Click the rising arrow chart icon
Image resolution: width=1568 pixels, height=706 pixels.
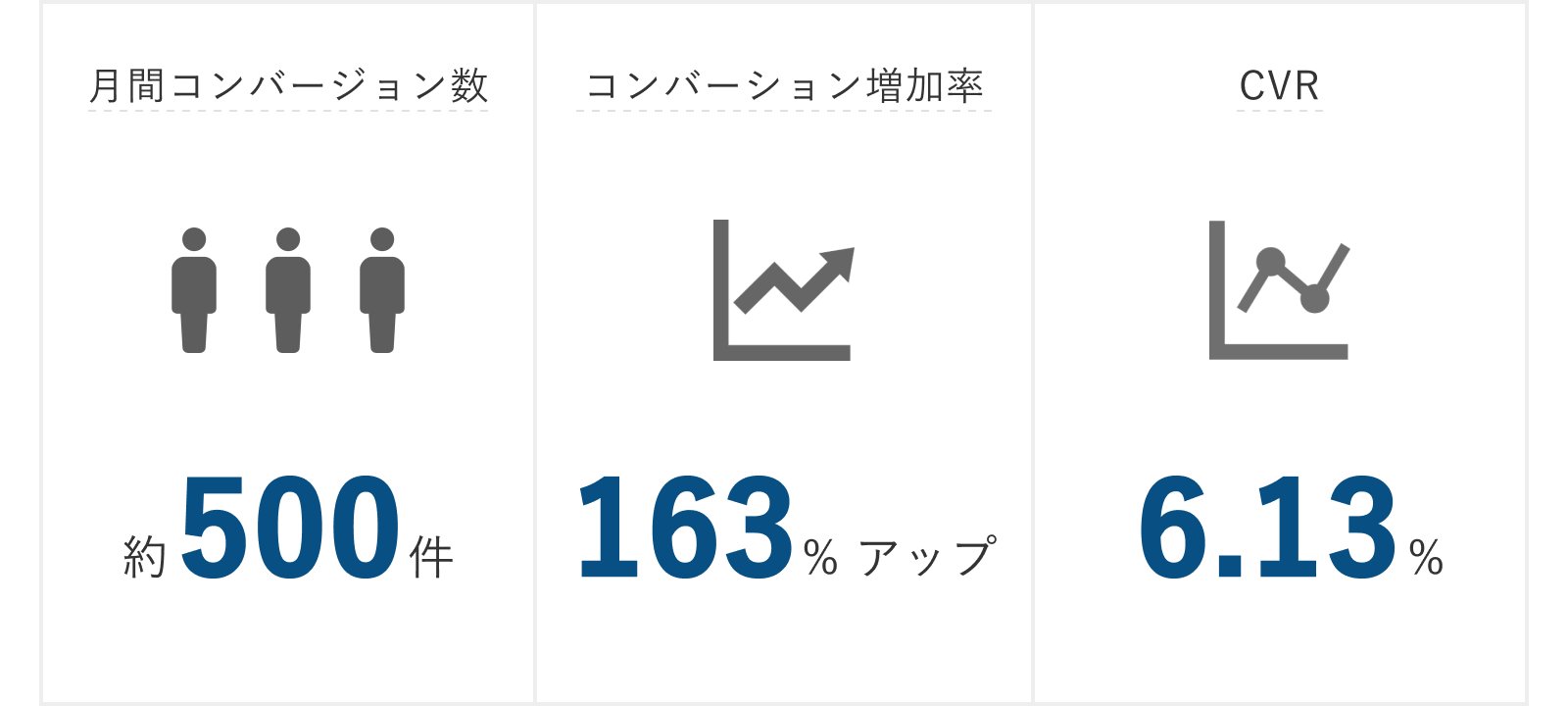tap(783, 290)
